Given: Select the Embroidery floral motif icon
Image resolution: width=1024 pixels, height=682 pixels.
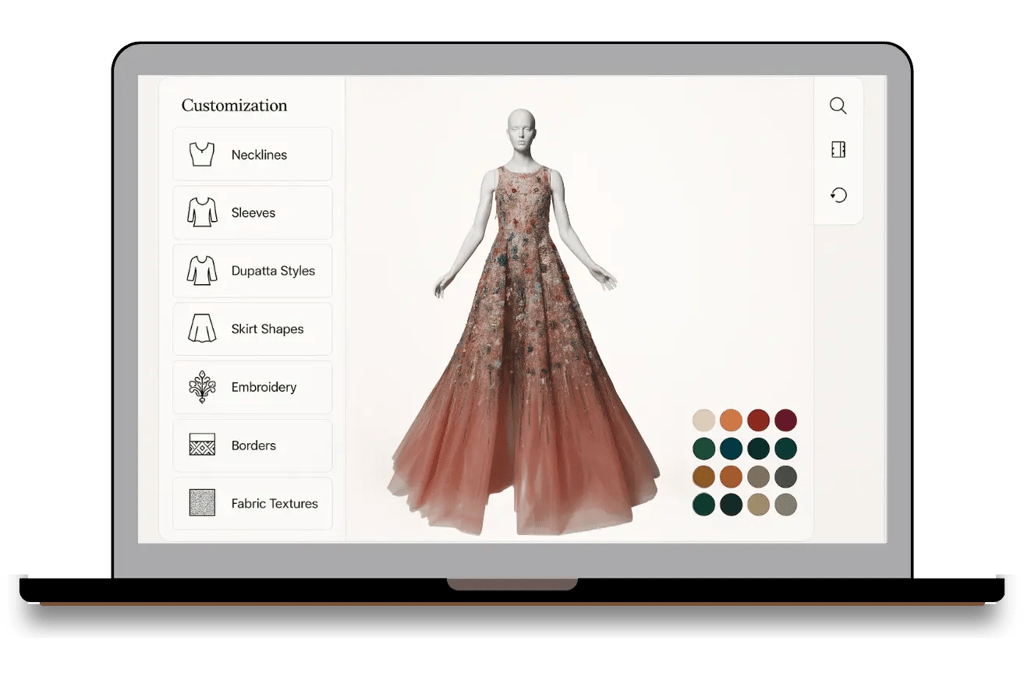Looking at the screenshot, I should coord(201,387).
